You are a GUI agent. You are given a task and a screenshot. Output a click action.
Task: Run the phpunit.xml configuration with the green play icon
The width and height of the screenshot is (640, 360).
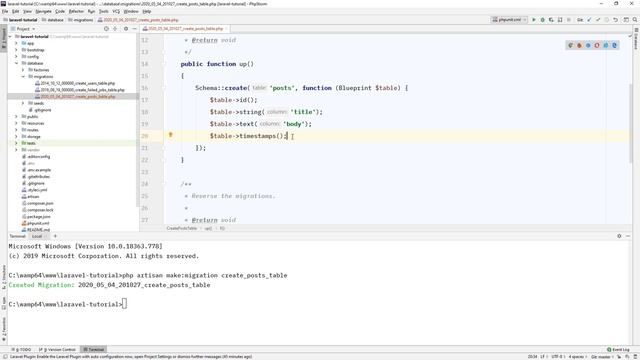(533, 20)
